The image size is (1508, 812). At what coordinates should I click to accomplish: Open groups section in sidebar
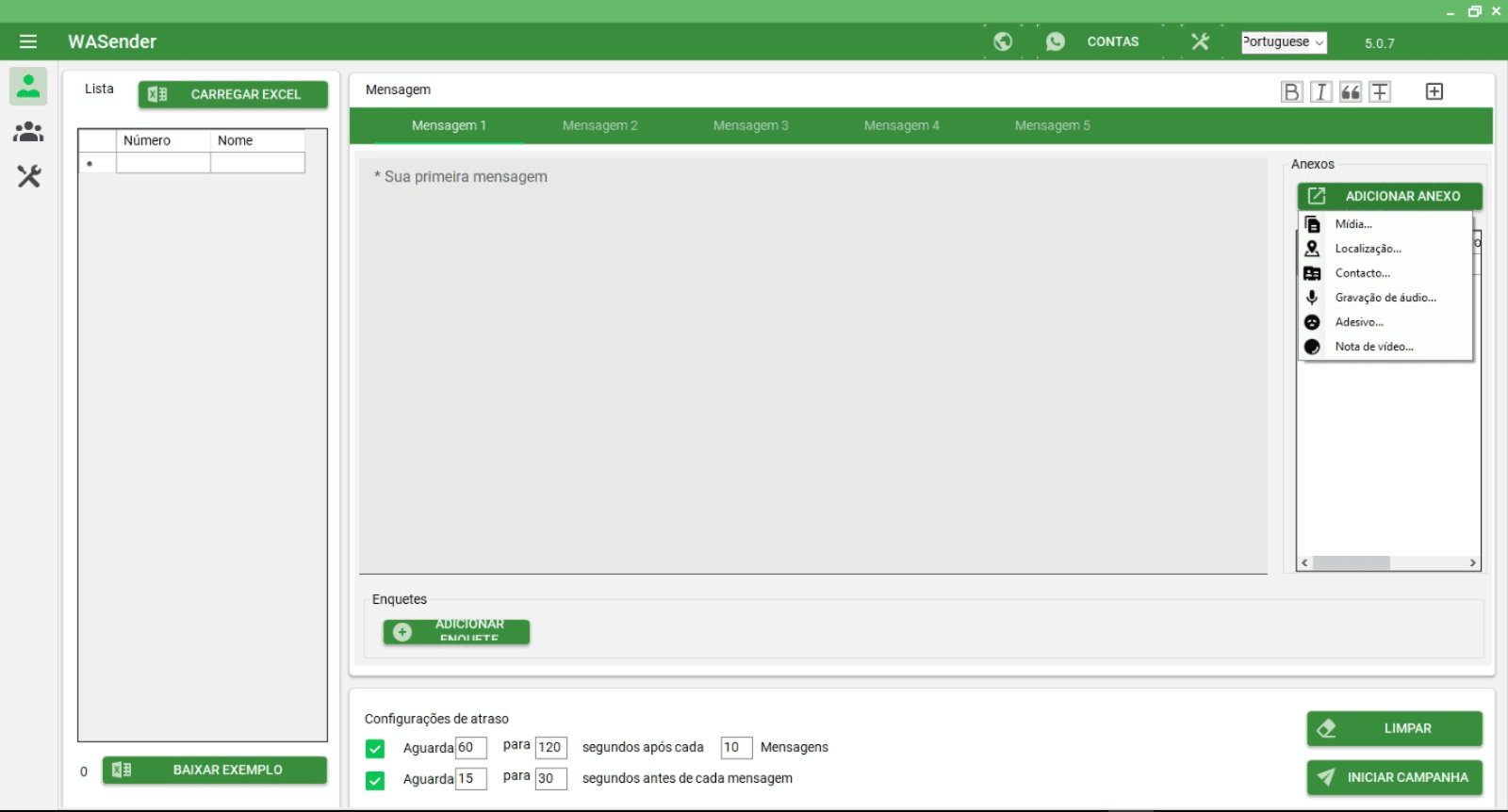pyautogui.click(x=28, y=132)
